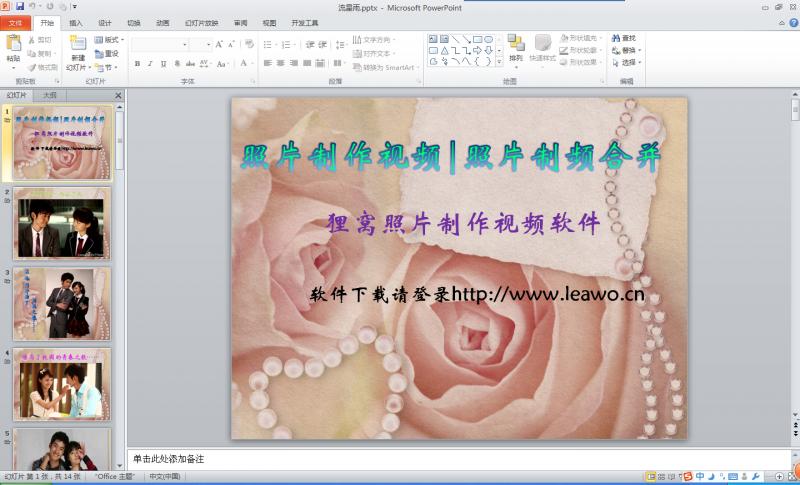This screenshot has height=485, width=800.
Task: Click the Normal view icon in status bar
Action: click(x=651, y=477)
